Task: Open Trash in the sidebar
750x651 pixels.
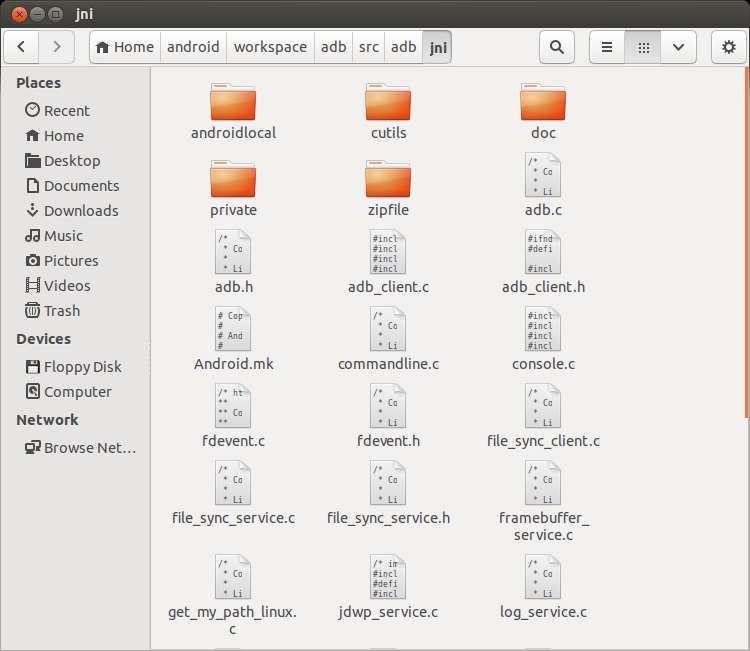Action: 53,310
